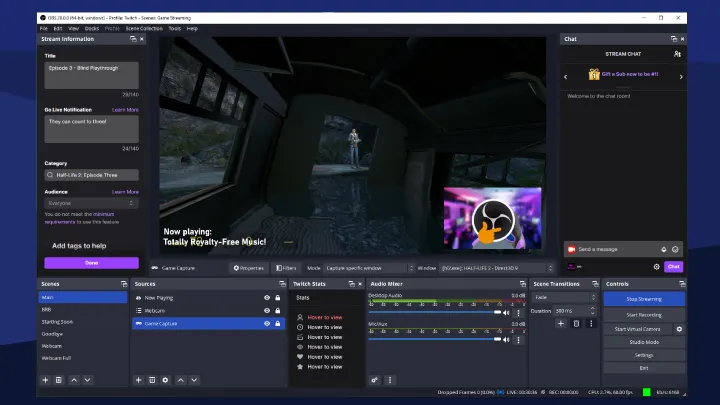Open virtual camera settings gear icon

(x=679, y=329)
